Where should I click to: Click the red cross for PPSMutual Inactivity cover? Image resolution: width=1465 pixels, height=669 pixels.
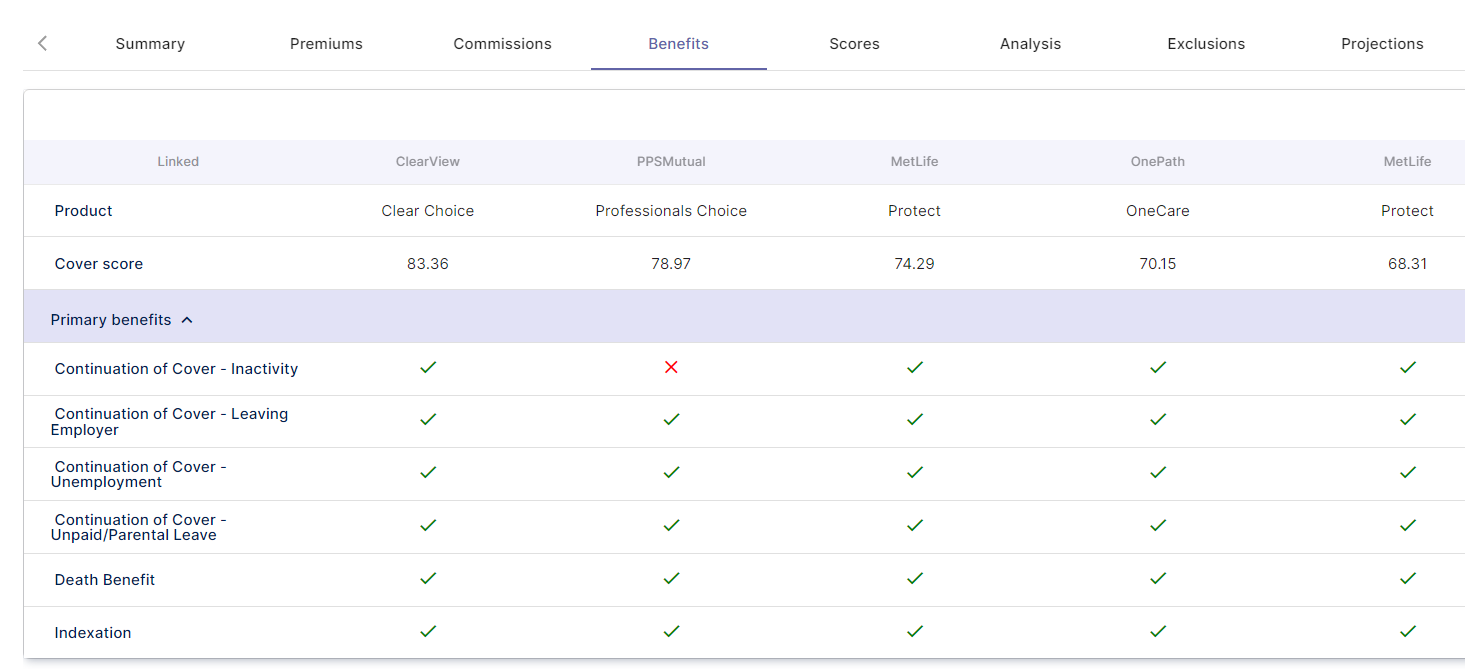tap(671, 367)
